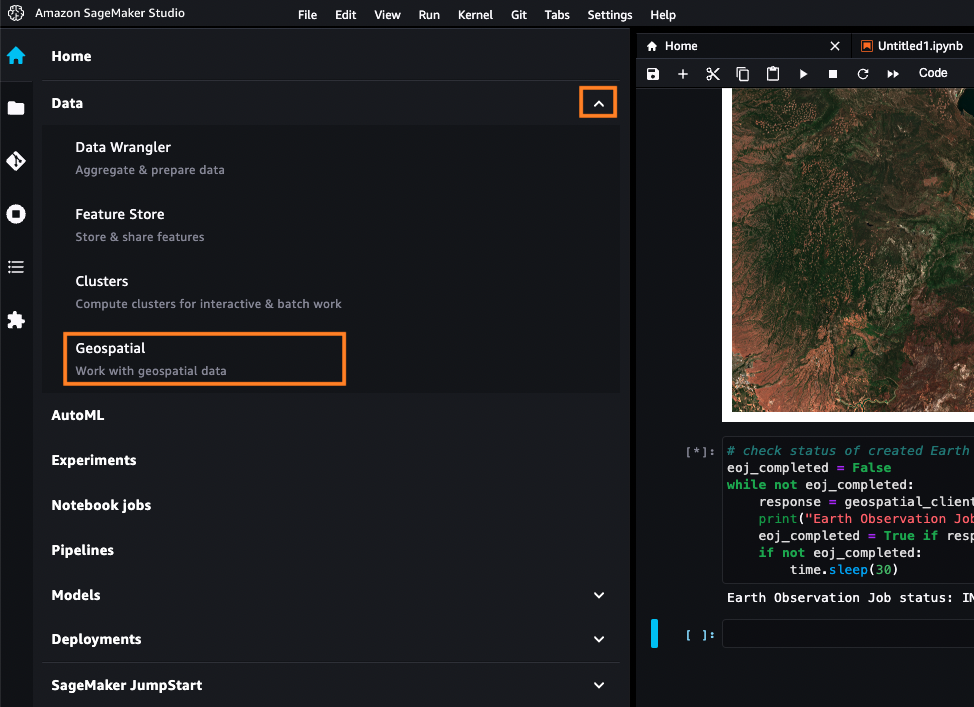This screenshot has height=707, width=974.
Task: Open the Code cell type dropdown
Action: click(x=933, y=73)
